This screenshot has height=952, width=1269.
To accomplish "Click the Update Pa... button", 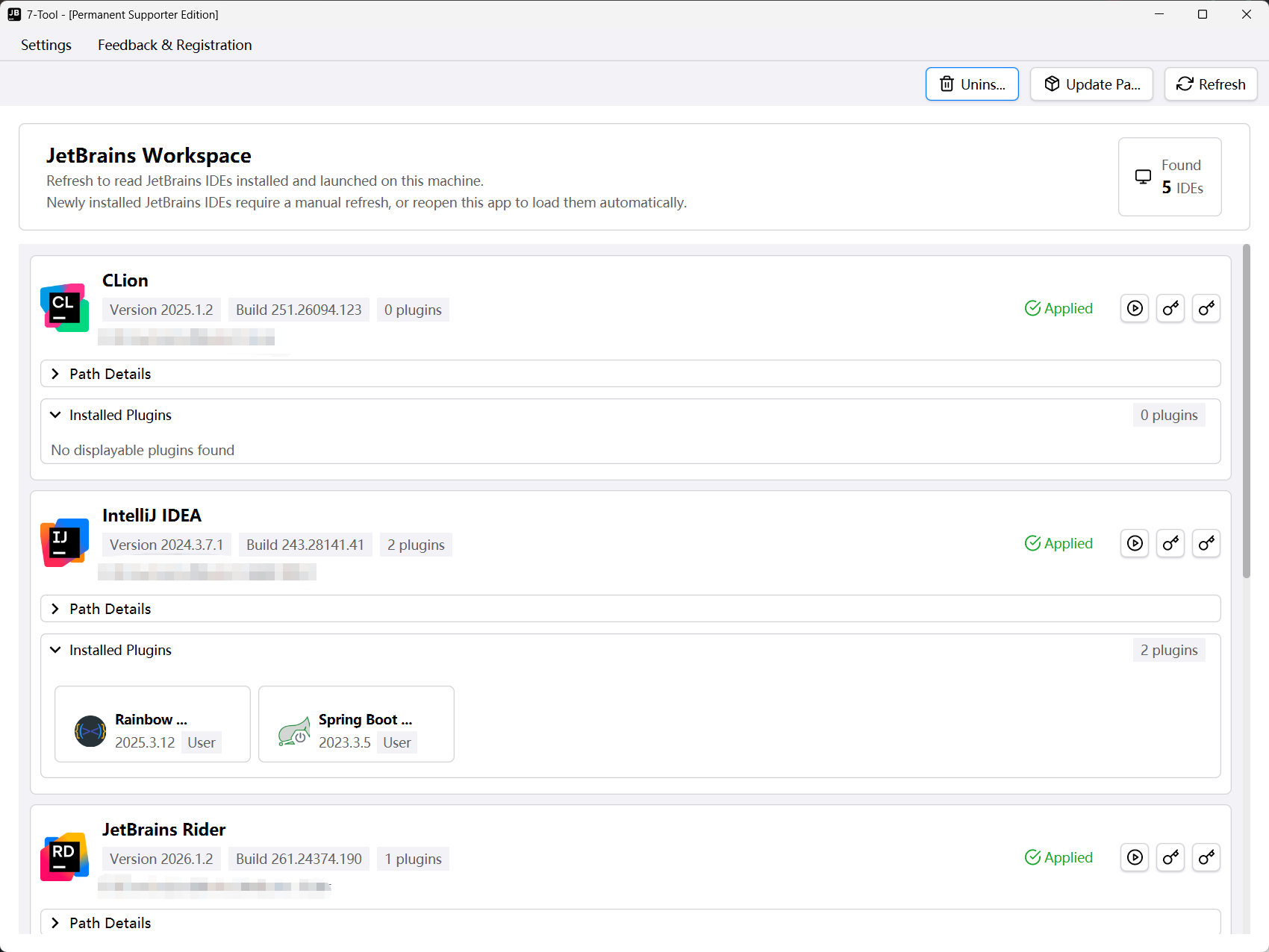I will pos(1091,84).
